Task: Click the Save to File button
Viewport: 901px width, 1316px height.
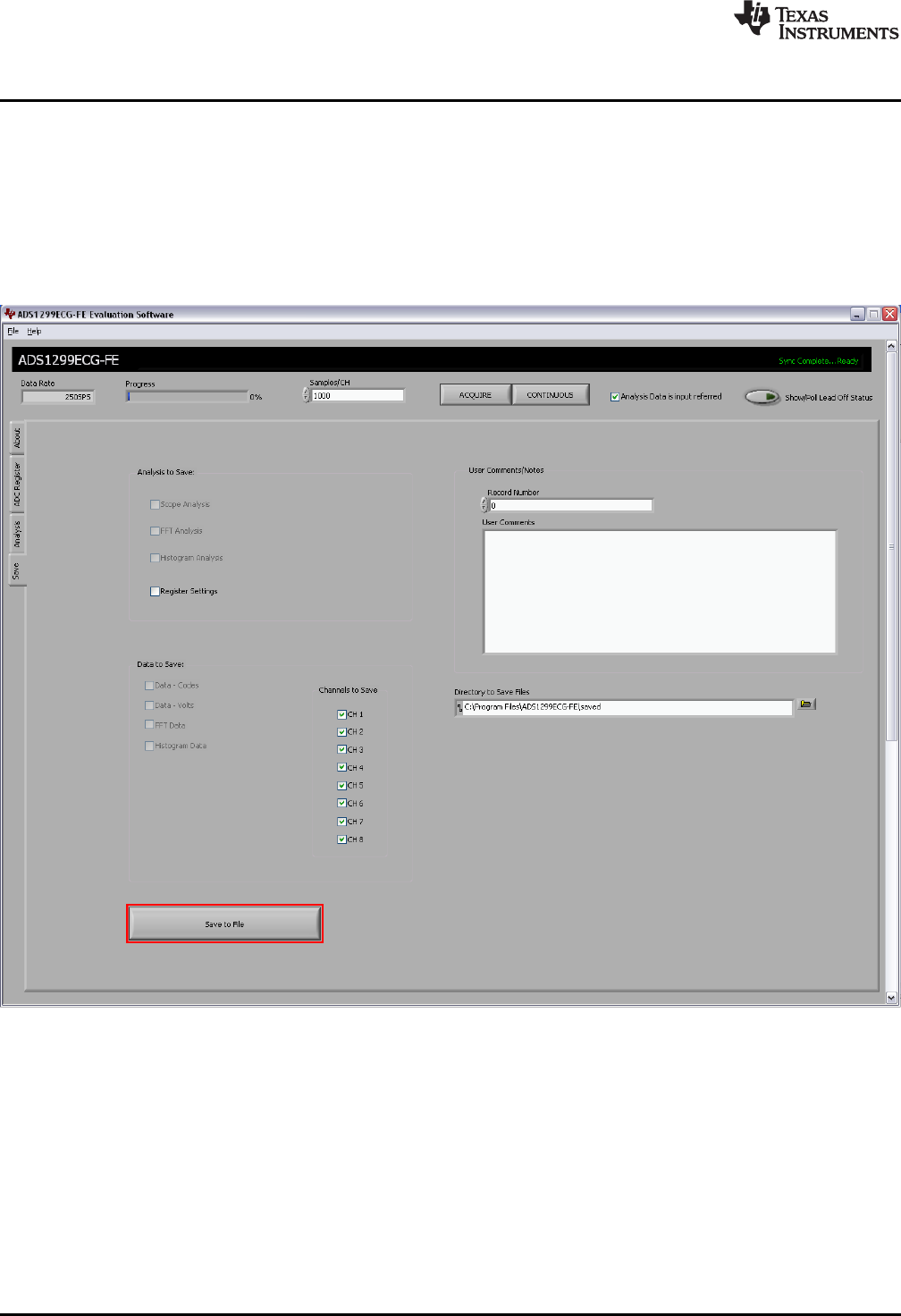Action: click(224, 924)
